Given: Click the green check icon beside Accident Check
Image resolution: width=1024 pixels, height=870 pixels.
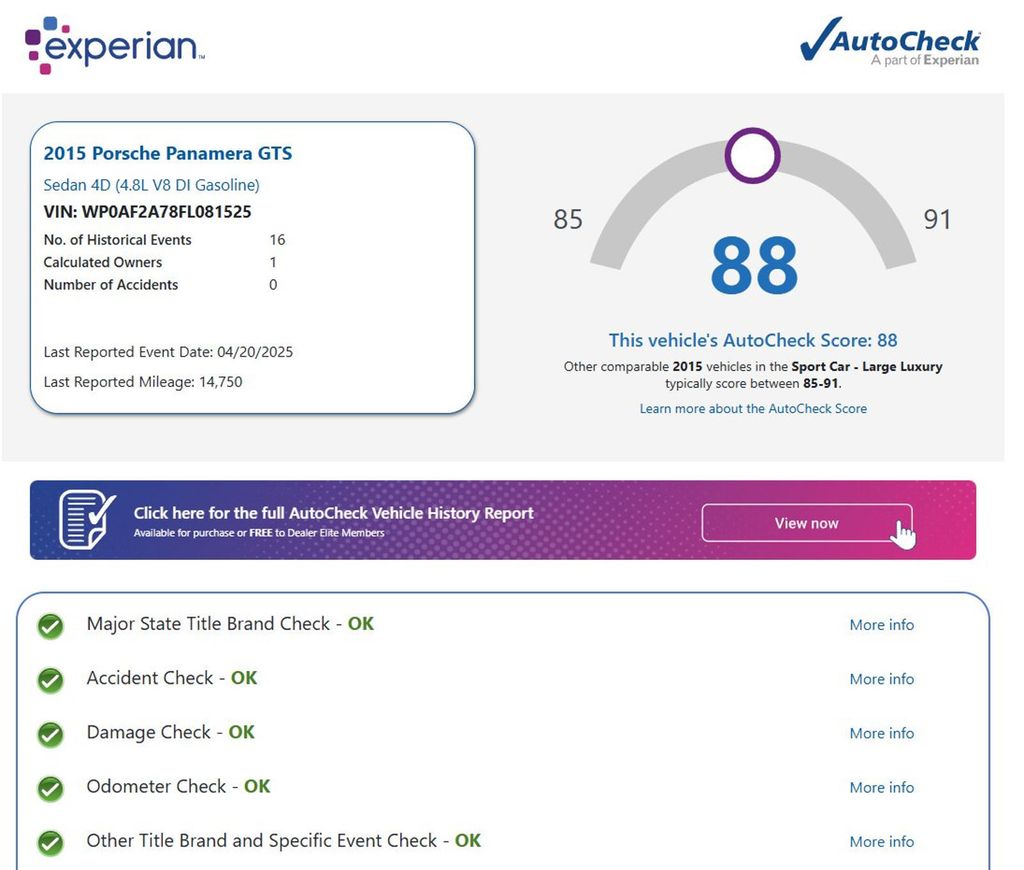Looking at the screenshot, I should click(50, 680).
